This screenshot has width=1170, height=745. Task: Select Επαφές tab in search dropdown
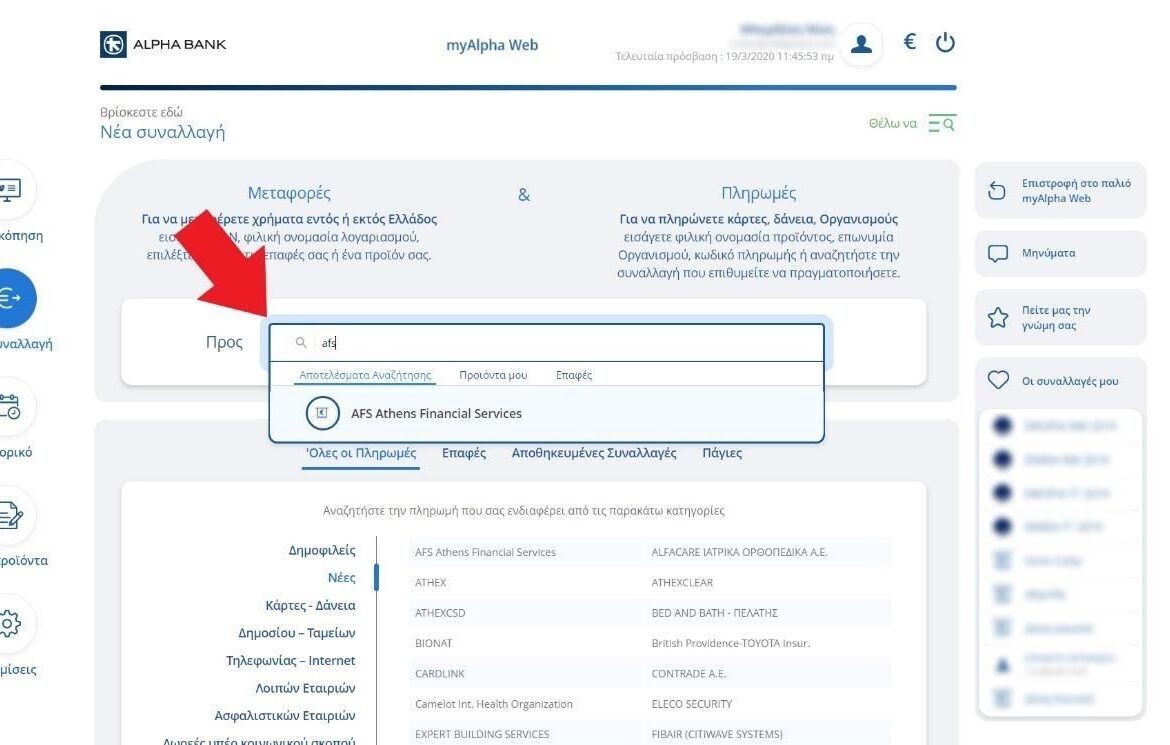(574, 375)
